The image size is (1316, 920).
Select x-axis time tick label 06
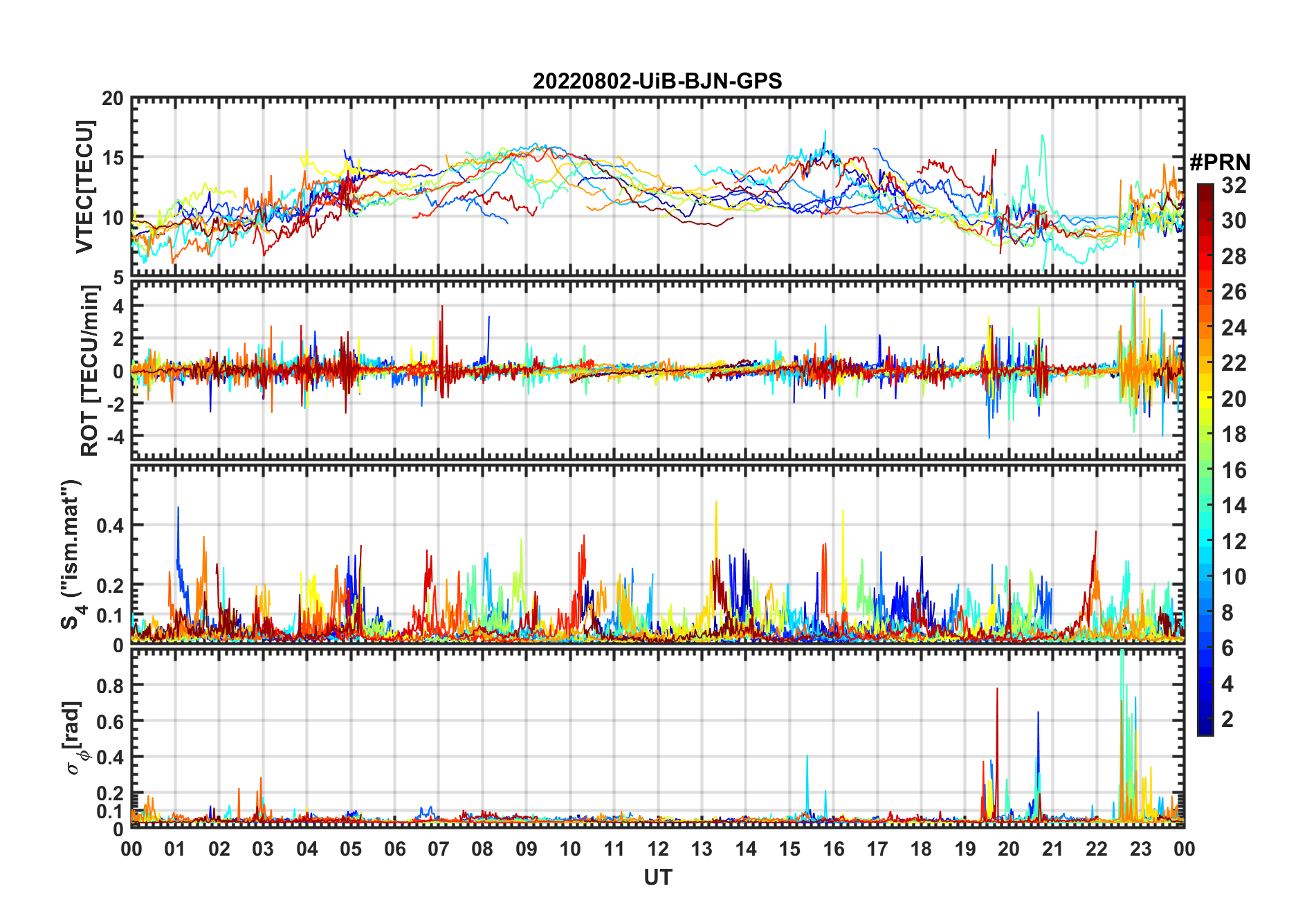click(394, 849)
